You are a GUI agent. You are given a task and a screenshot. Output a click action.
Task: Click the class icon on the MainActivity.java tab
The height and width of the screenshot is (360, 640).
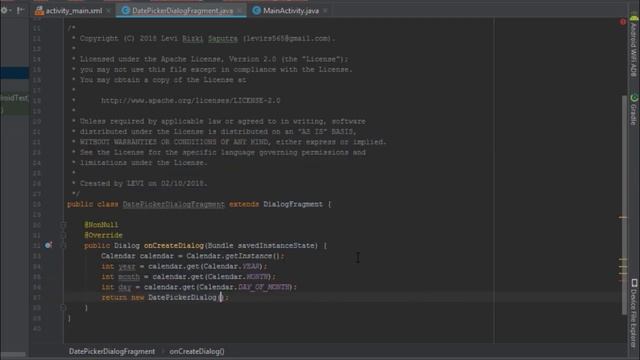point(256,11)
